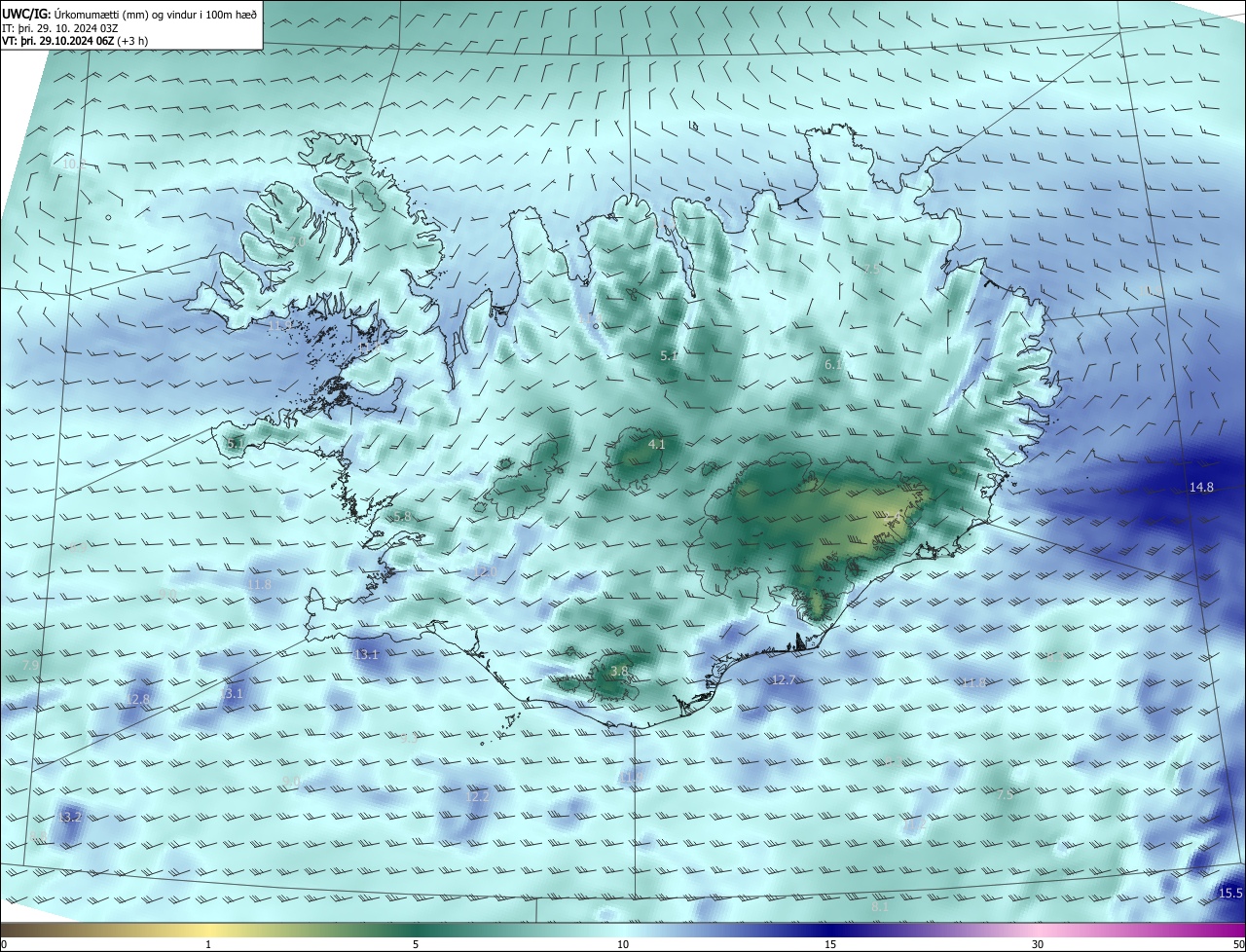Click the 7.5 value label in the southeast sea
This screenshot has height=952, width=1246.
tap(1005, 794)
